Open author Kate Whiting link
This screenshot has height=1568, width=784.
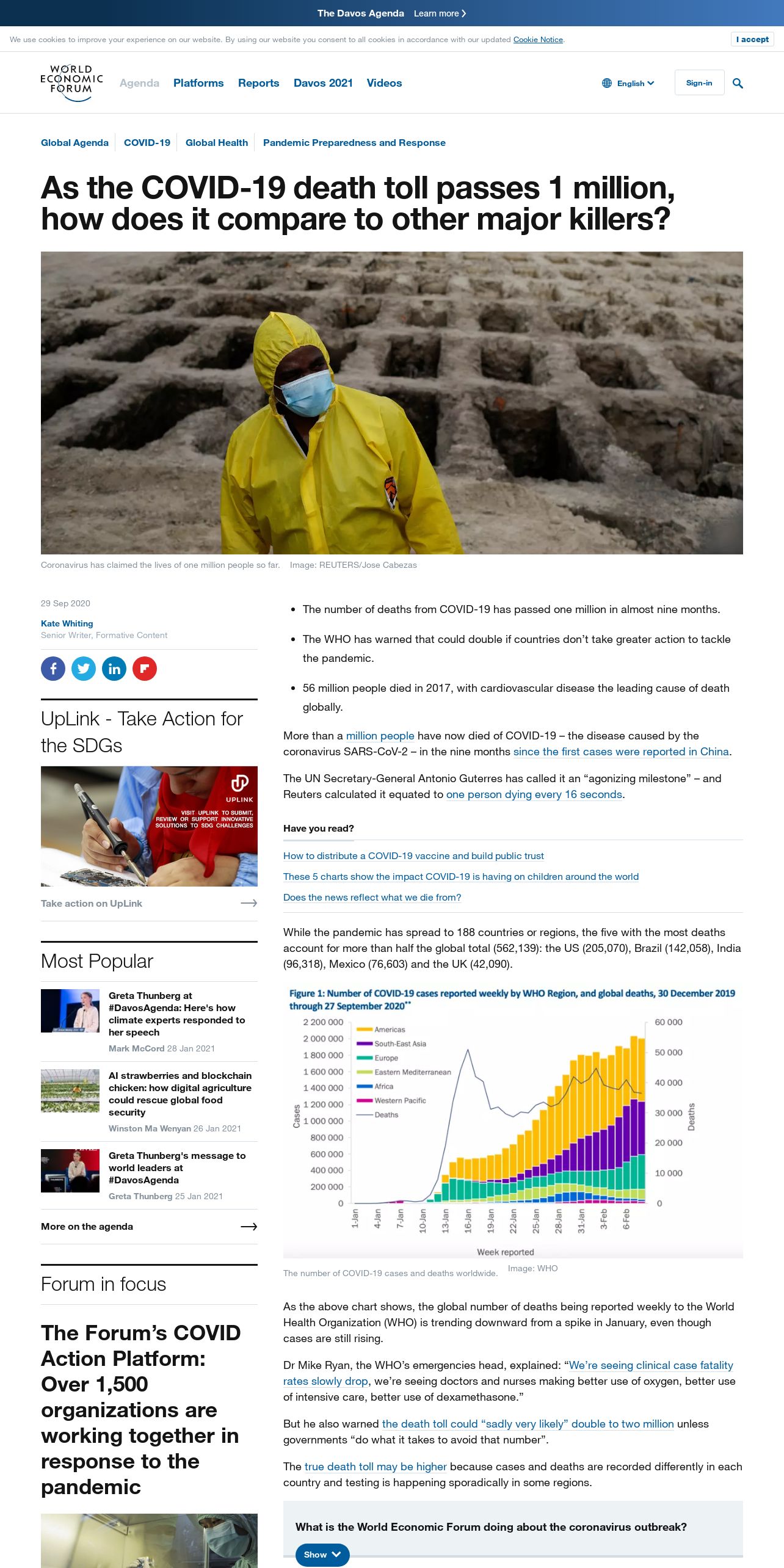click(67, 623)
